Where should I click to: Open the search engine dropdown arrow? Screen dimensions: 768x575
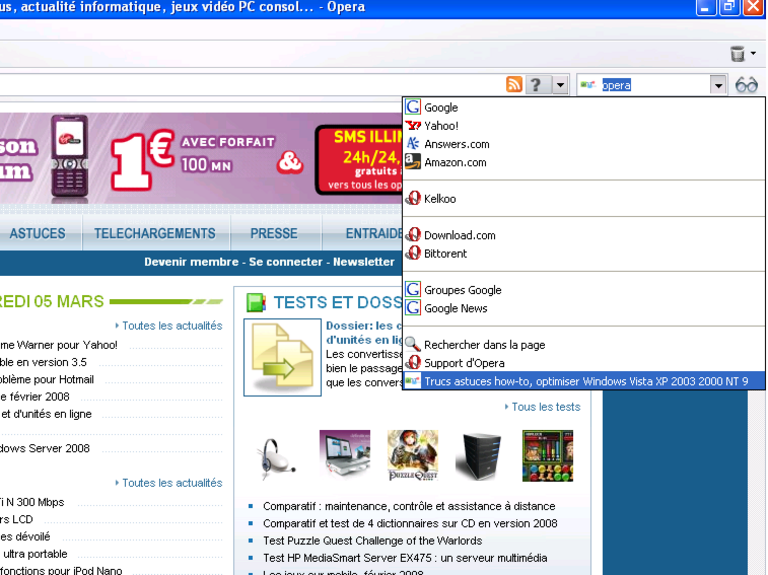tap(718, 85)
